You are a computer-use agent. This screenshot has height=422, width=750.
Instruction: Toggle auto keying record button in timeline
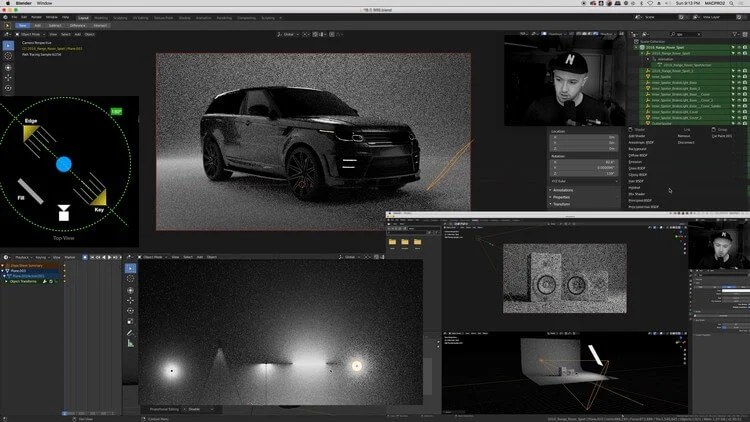(x=85, y=257)
